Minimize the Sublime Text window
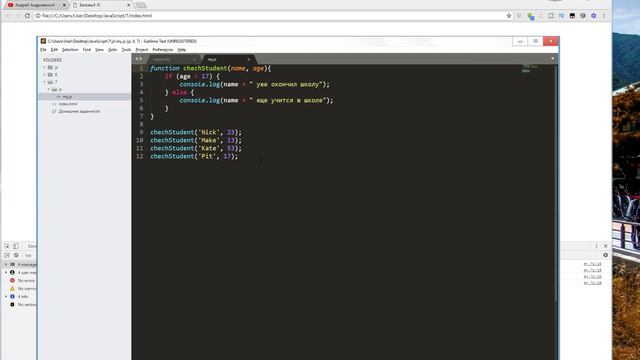This screenshot has height=360, width=640. 520,41
